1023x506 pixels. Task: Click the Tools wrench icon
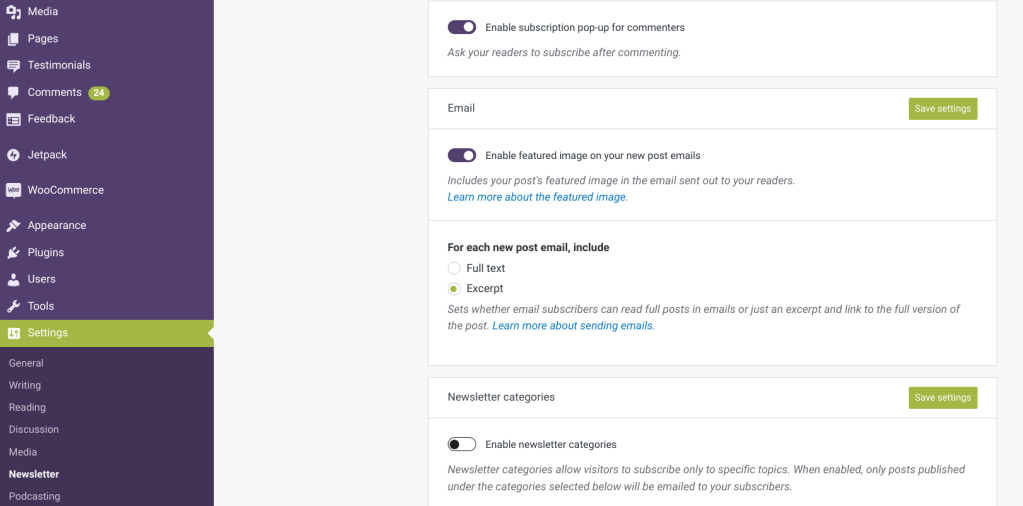[x=13, y=306]
